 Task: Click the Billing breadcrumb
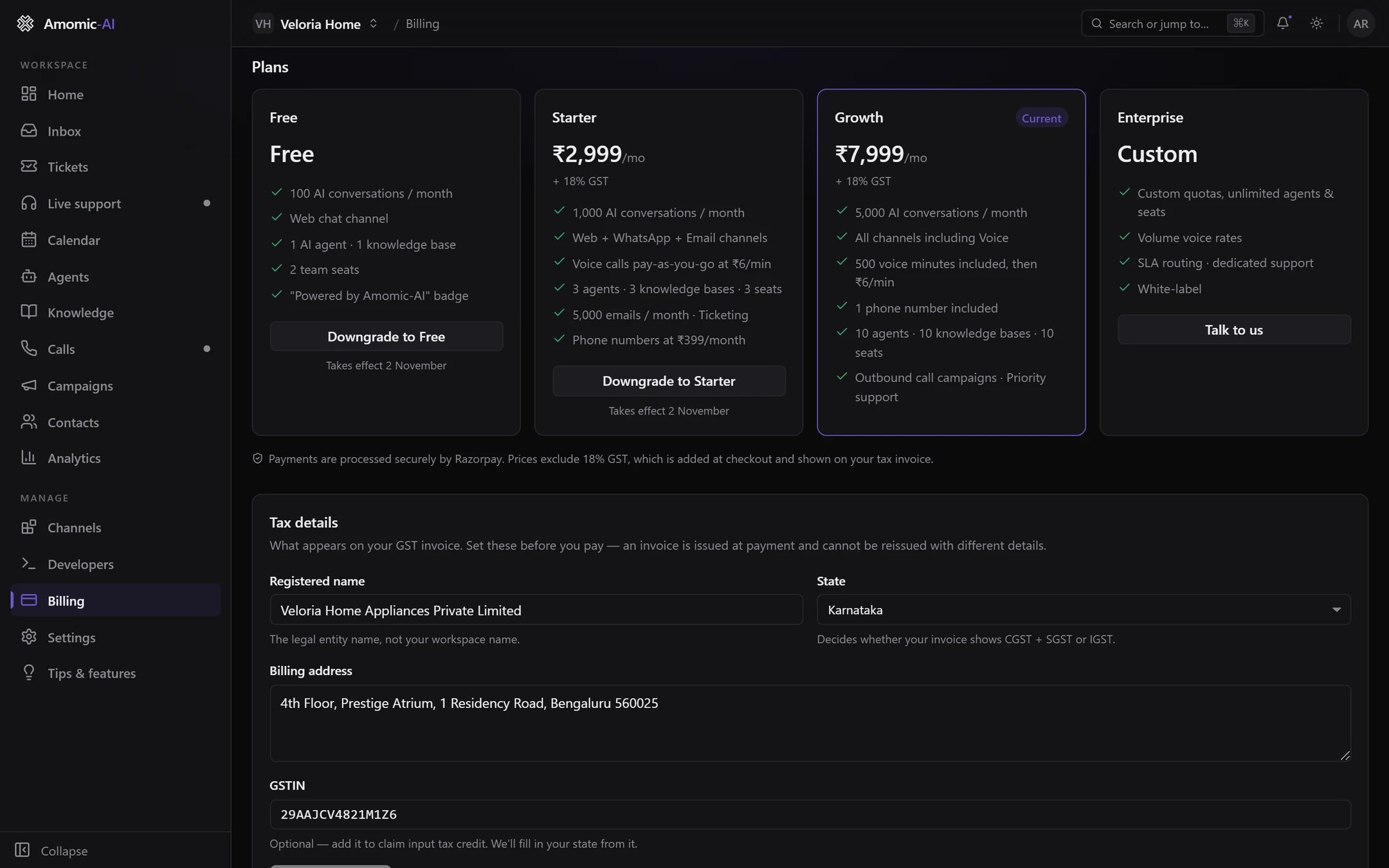coord(422,24)
